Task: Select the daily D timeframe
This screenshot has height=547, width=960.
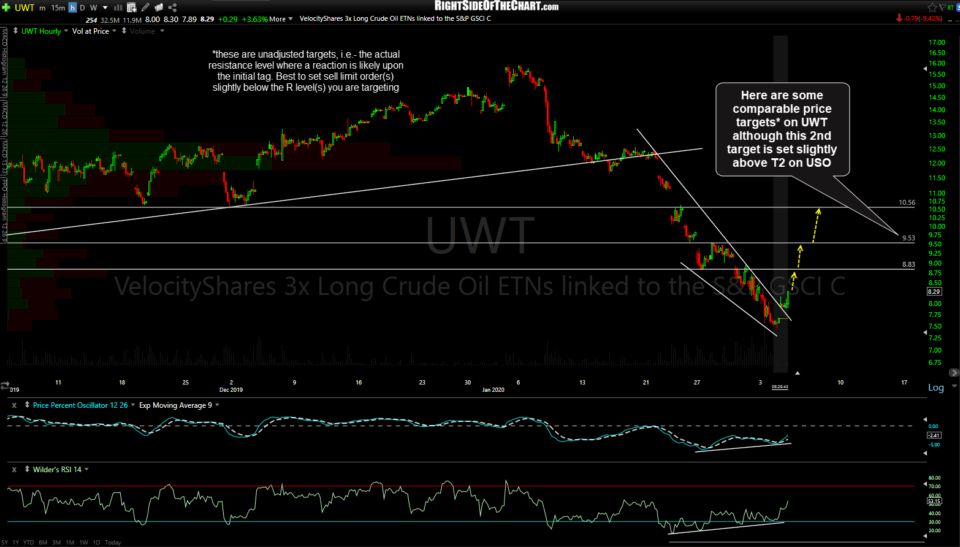Action: click(x=83, y=7)
